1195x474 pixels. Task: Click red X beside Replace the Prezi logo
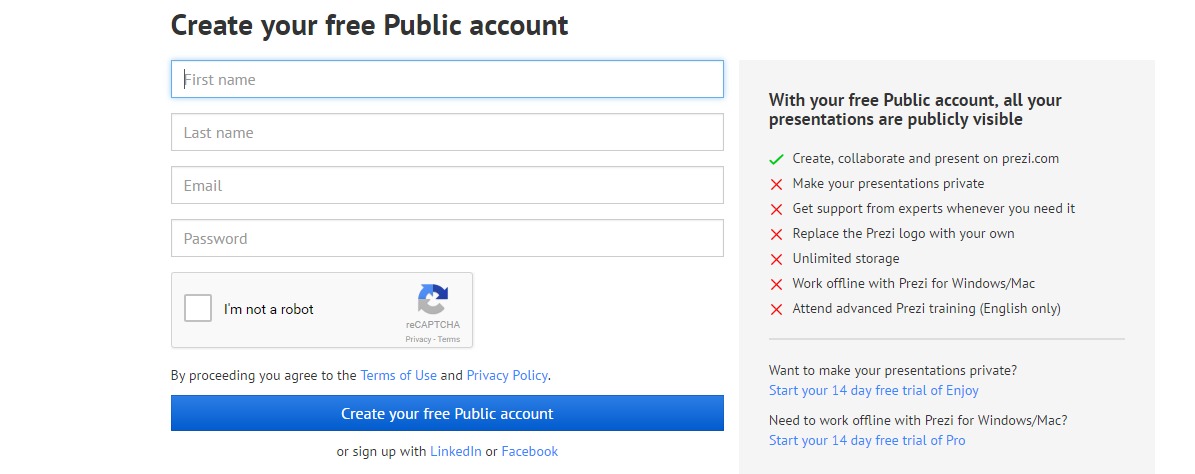tap(776, 234)
